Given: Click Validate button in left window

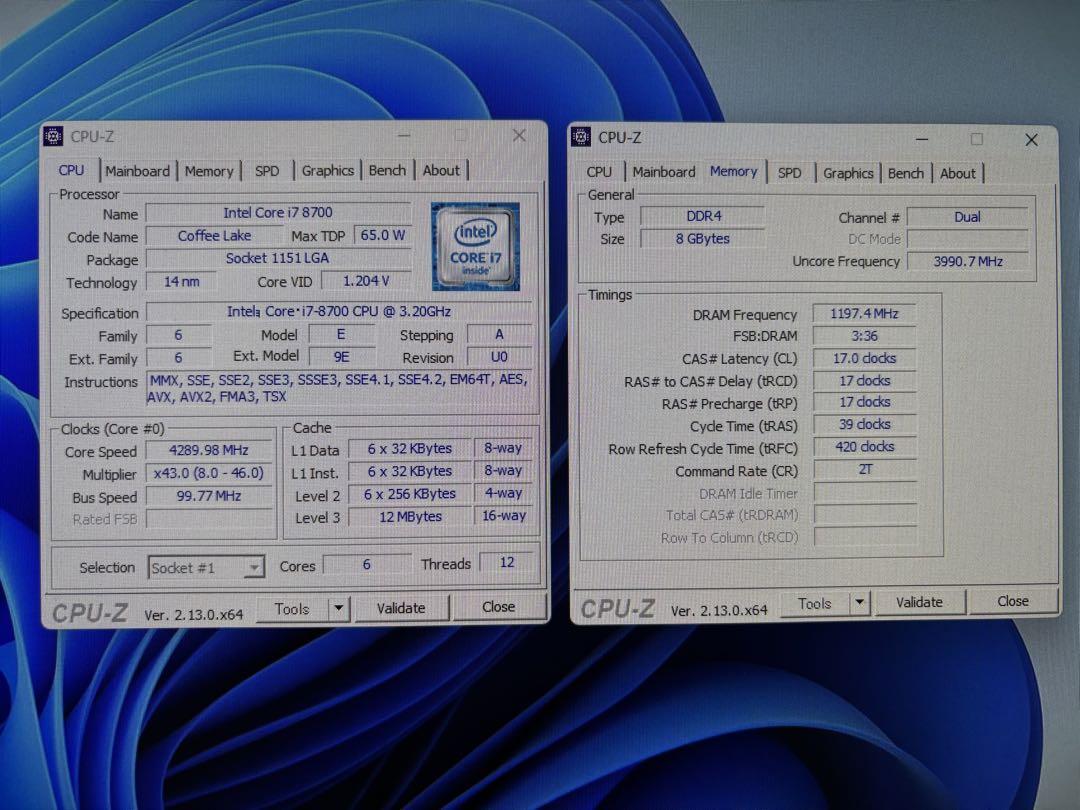Looking at the screenshot, I should point(401,608).
